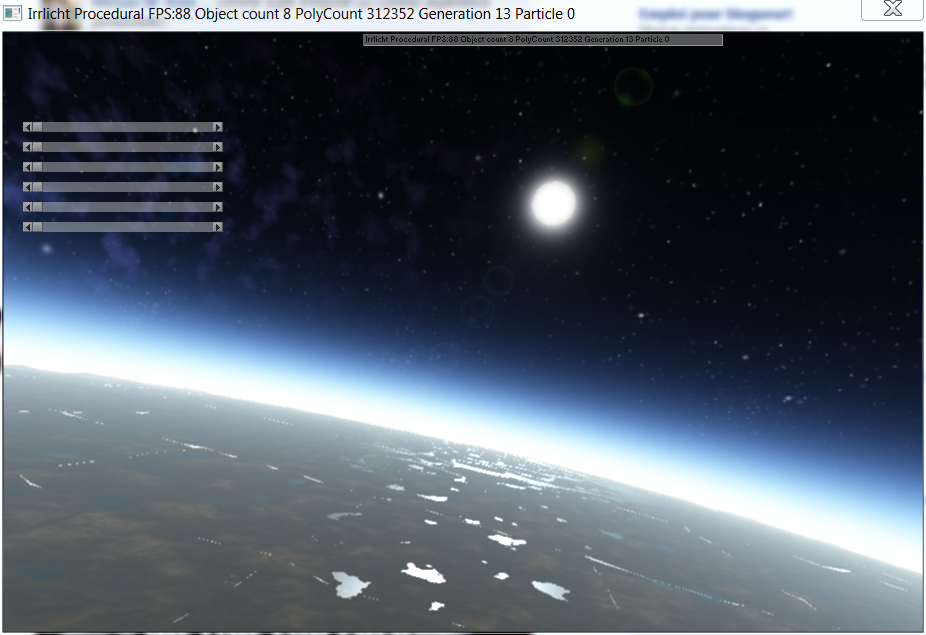Click left arrow of the third scrollbar
Viewport: 926px width, 635px height.
coord(28,167)
